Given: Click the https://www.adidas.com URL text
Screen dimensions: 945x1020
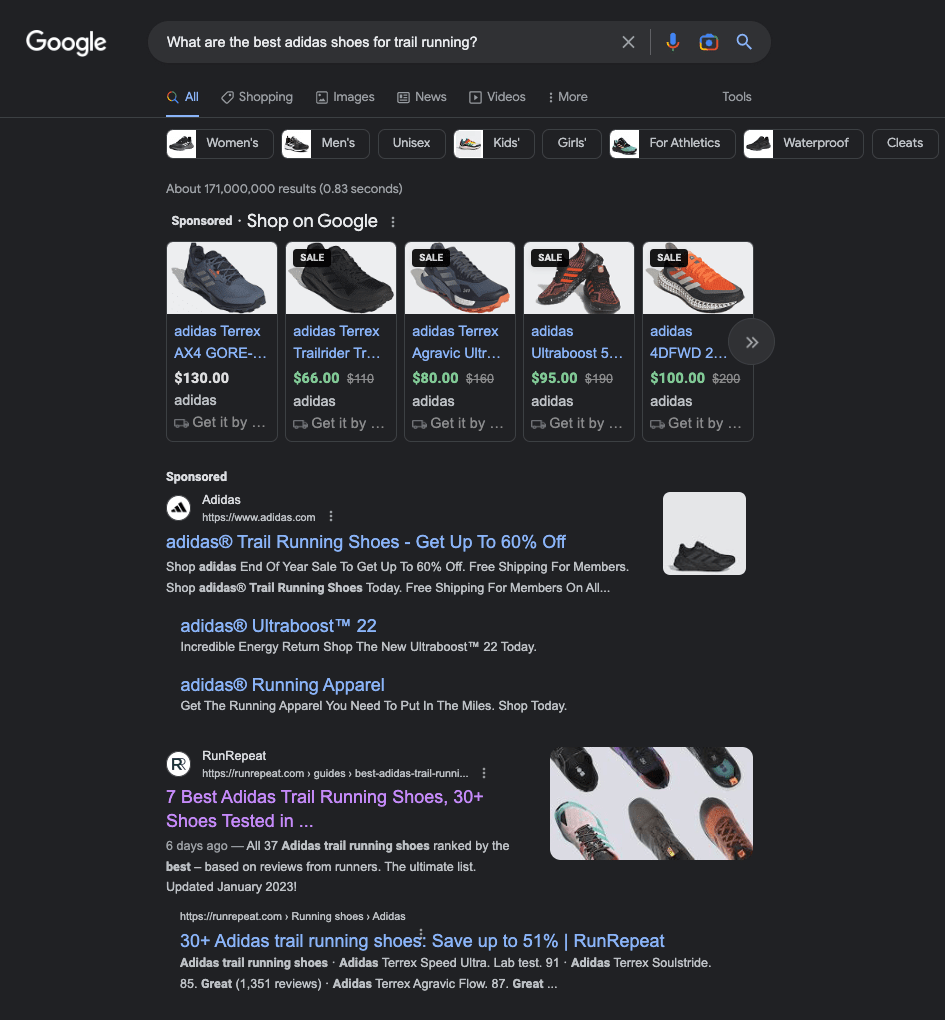Looking at the screenshot, I should tap(258, 517).
